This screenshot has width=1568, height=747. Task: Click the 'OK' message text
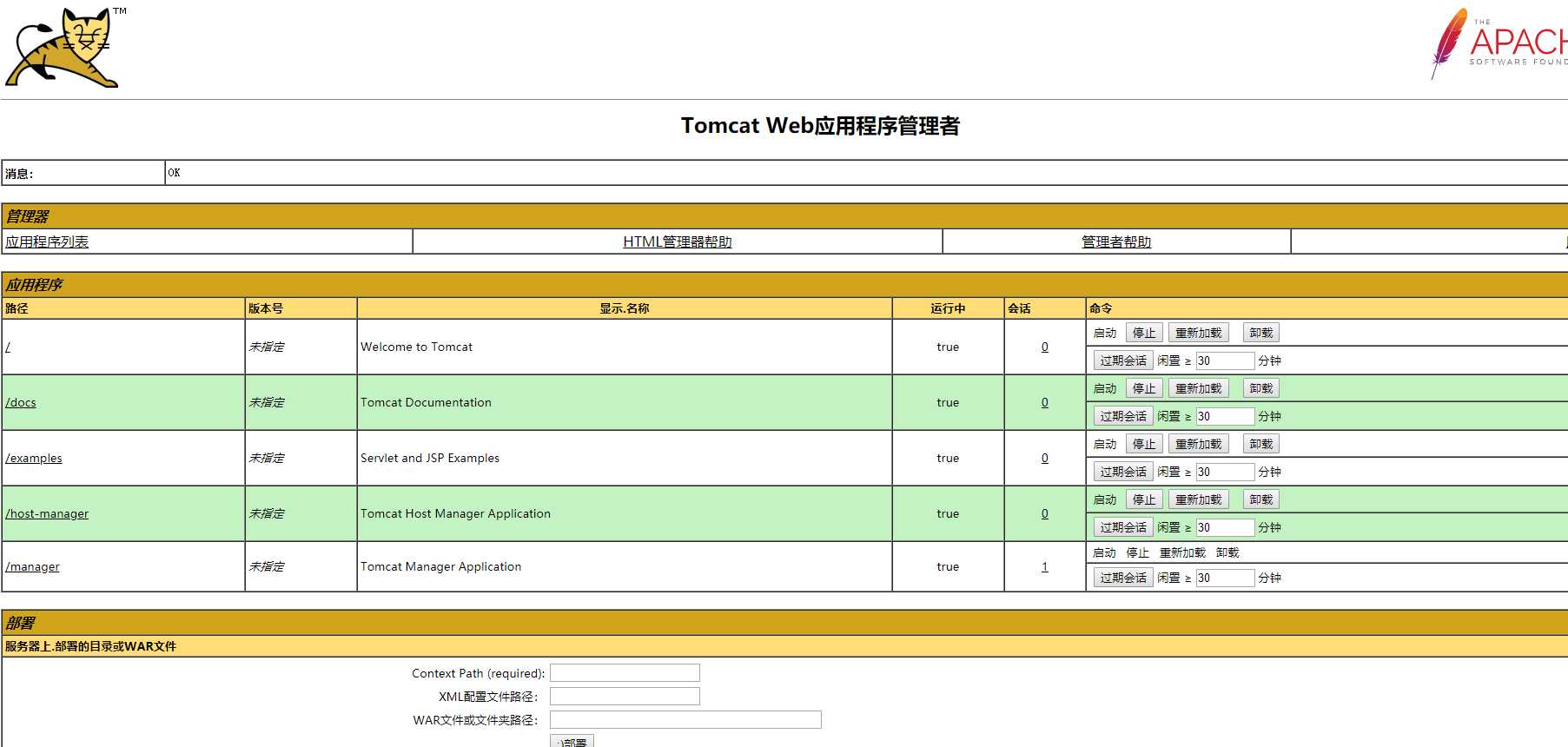tap(174, 173)
